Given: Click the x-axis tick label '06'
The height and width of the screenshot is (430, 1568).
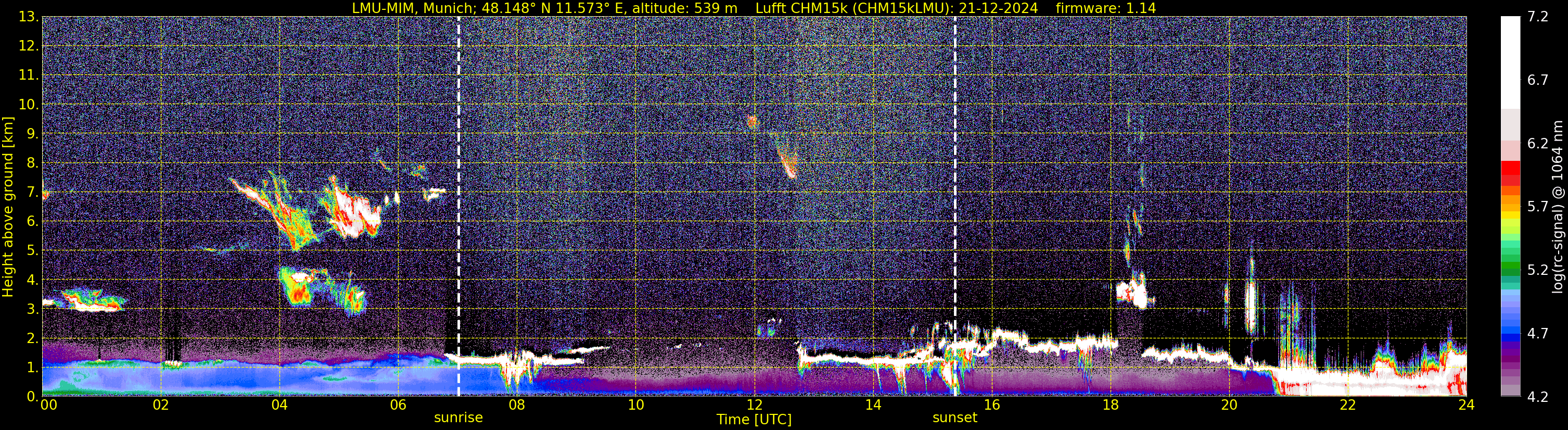Looking at the screenshot, I should point(398,405).
